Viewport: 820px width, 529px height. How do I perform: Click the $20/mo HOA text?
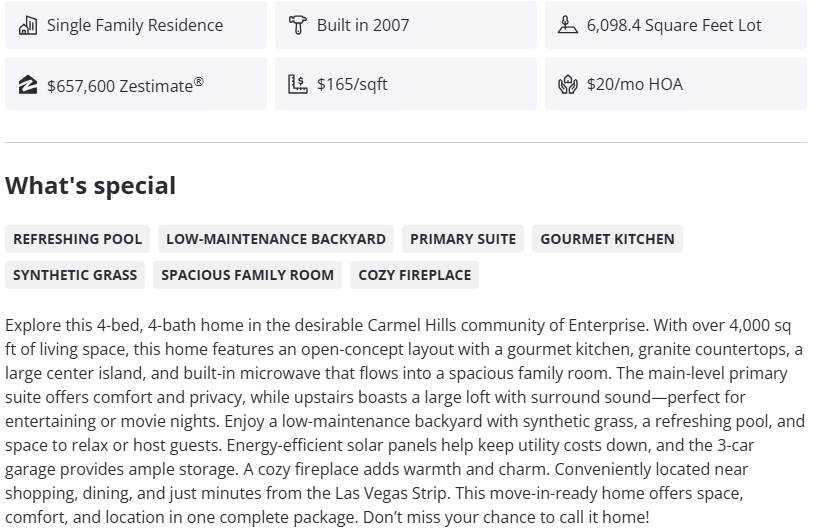[x=635, y=84]
